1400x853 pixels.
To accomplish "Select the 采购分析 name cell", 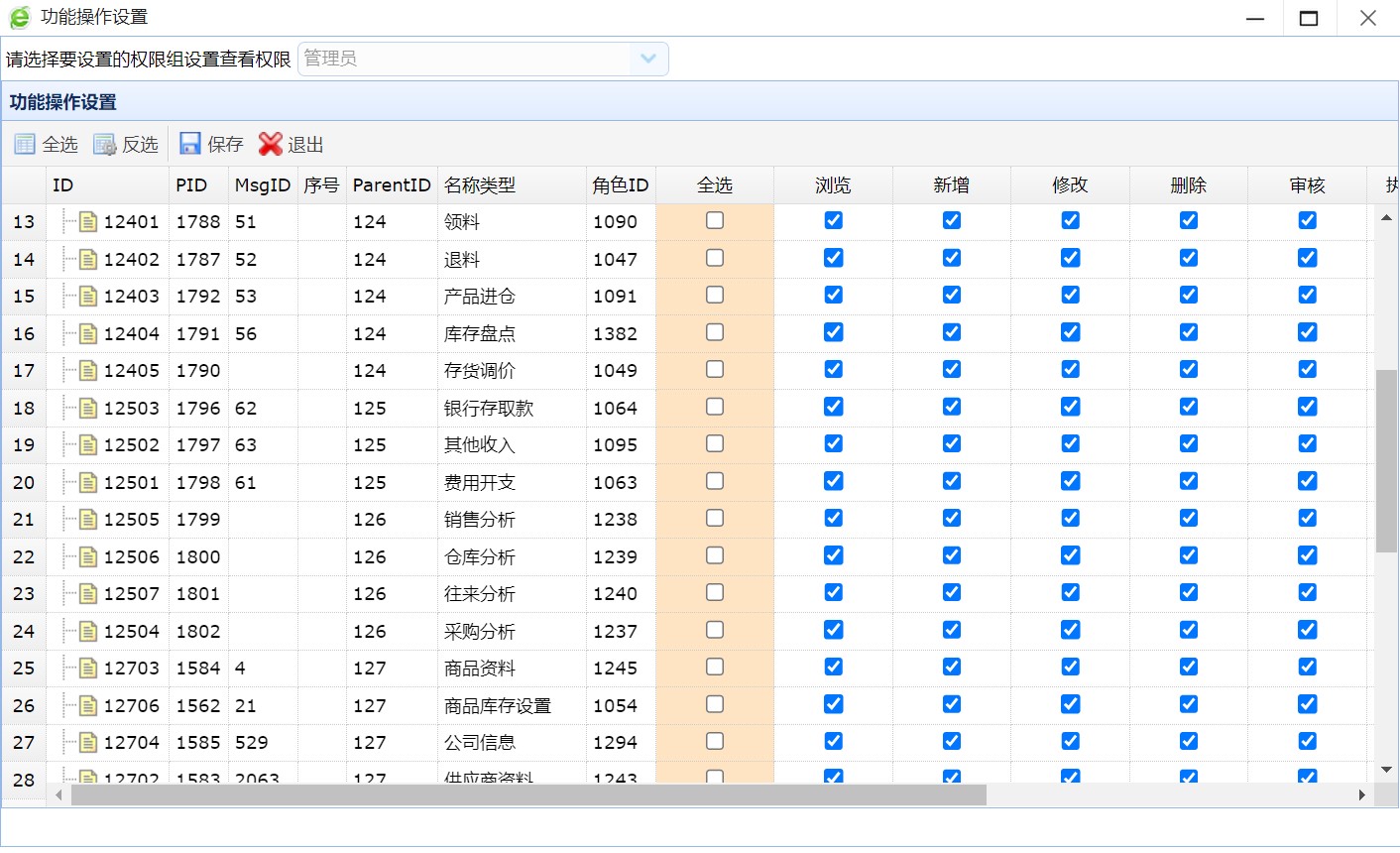I will coord(512,631).
